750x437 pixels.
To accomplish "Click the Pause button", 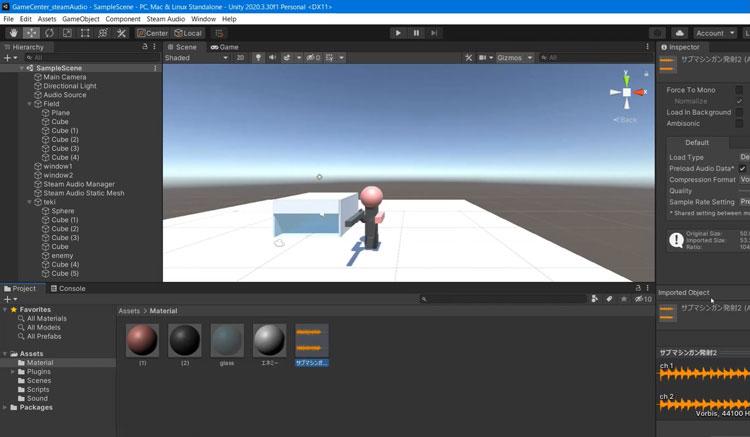I will (416, 33).
